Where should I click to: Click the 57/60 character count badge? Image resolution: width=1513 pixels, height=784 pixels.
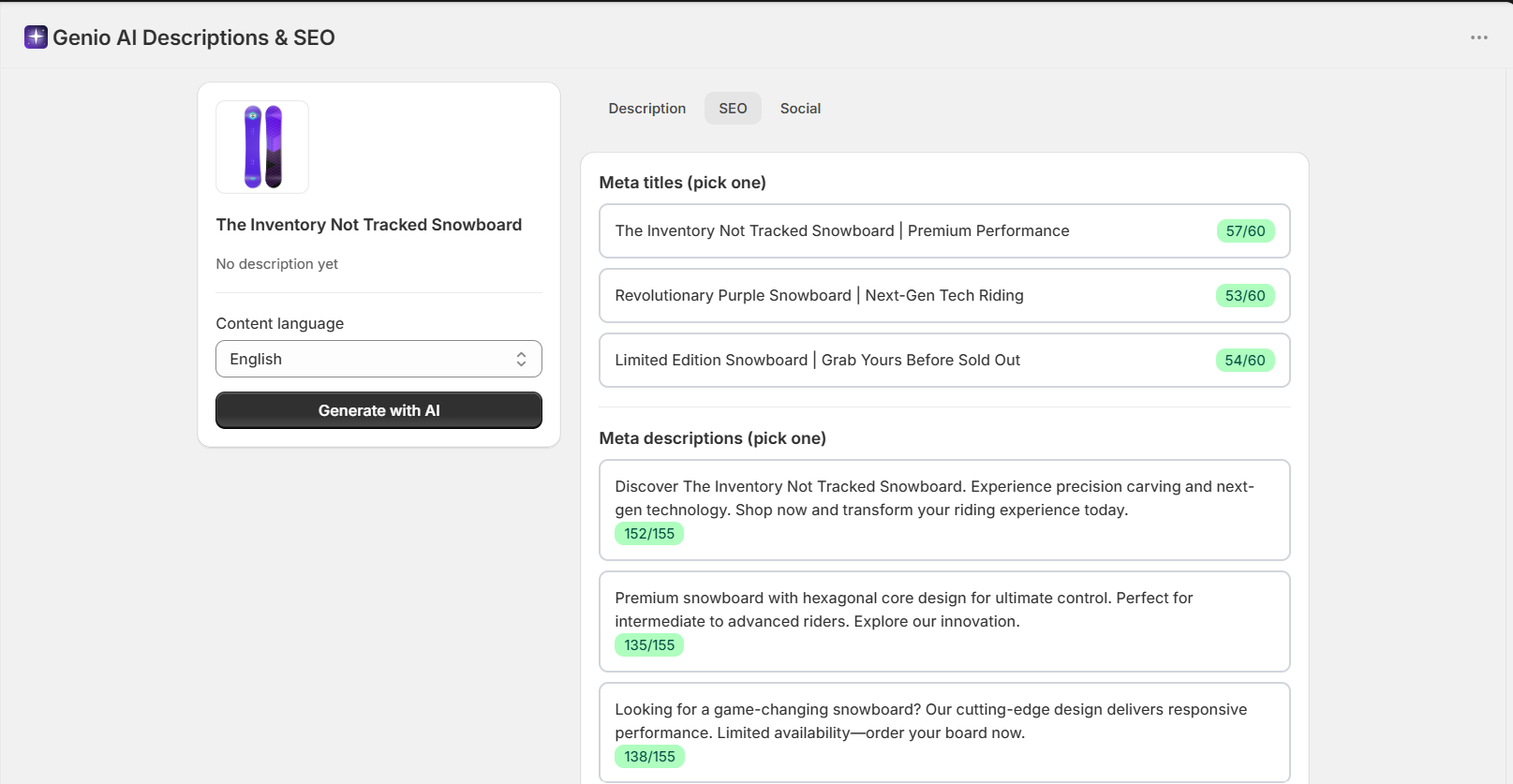click(x=1245, y=230)
